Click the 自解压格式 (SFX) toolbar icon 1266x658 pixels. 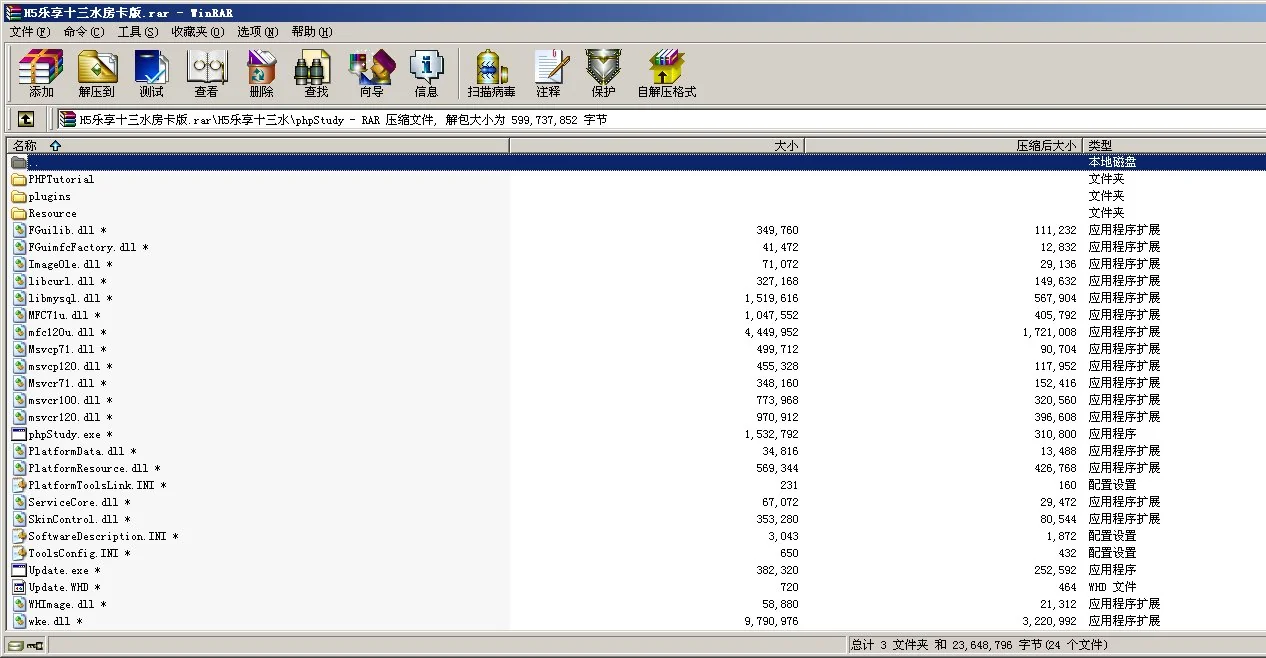666,74
